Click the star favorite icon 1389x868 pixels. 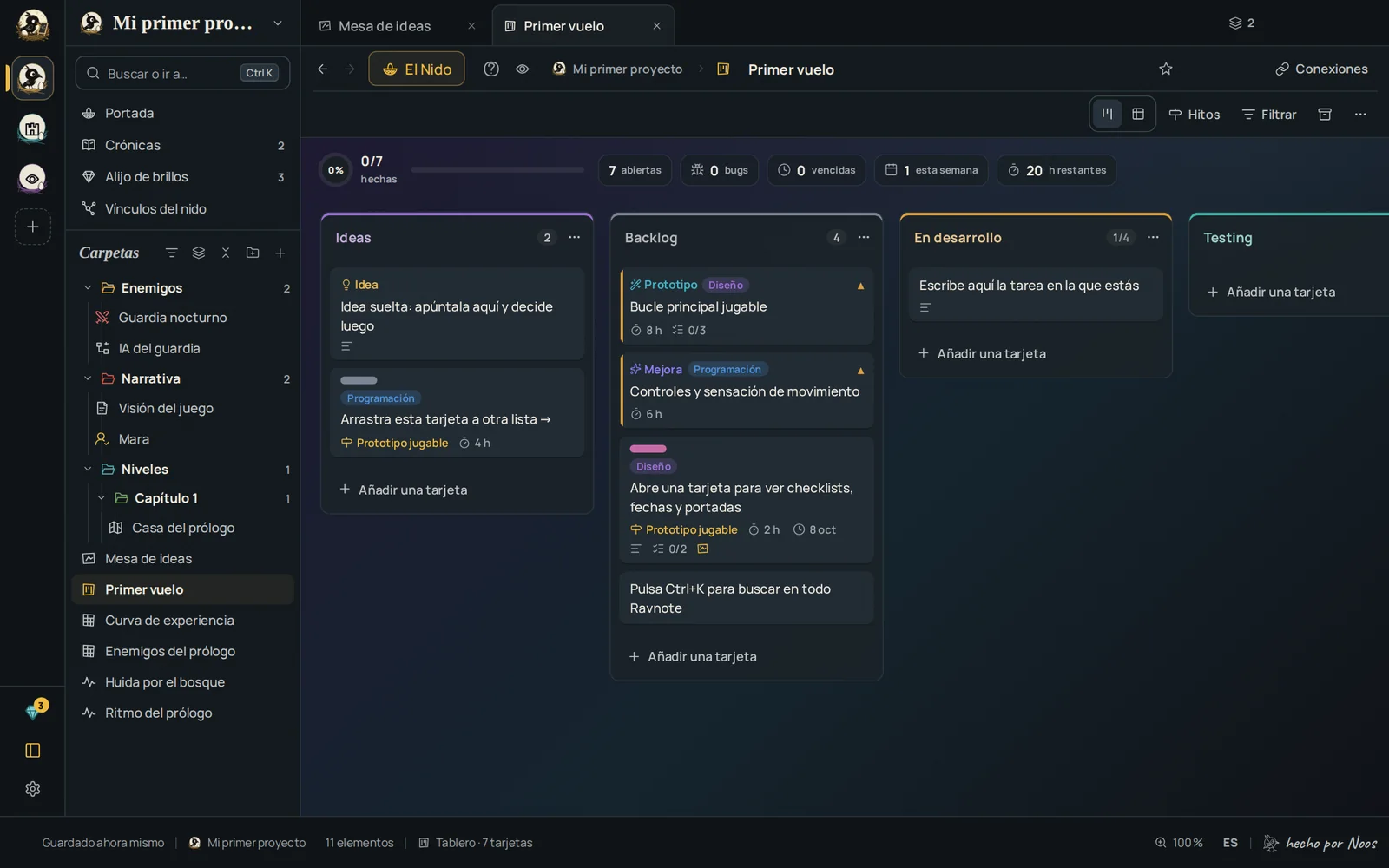[x=1166, y=69]
